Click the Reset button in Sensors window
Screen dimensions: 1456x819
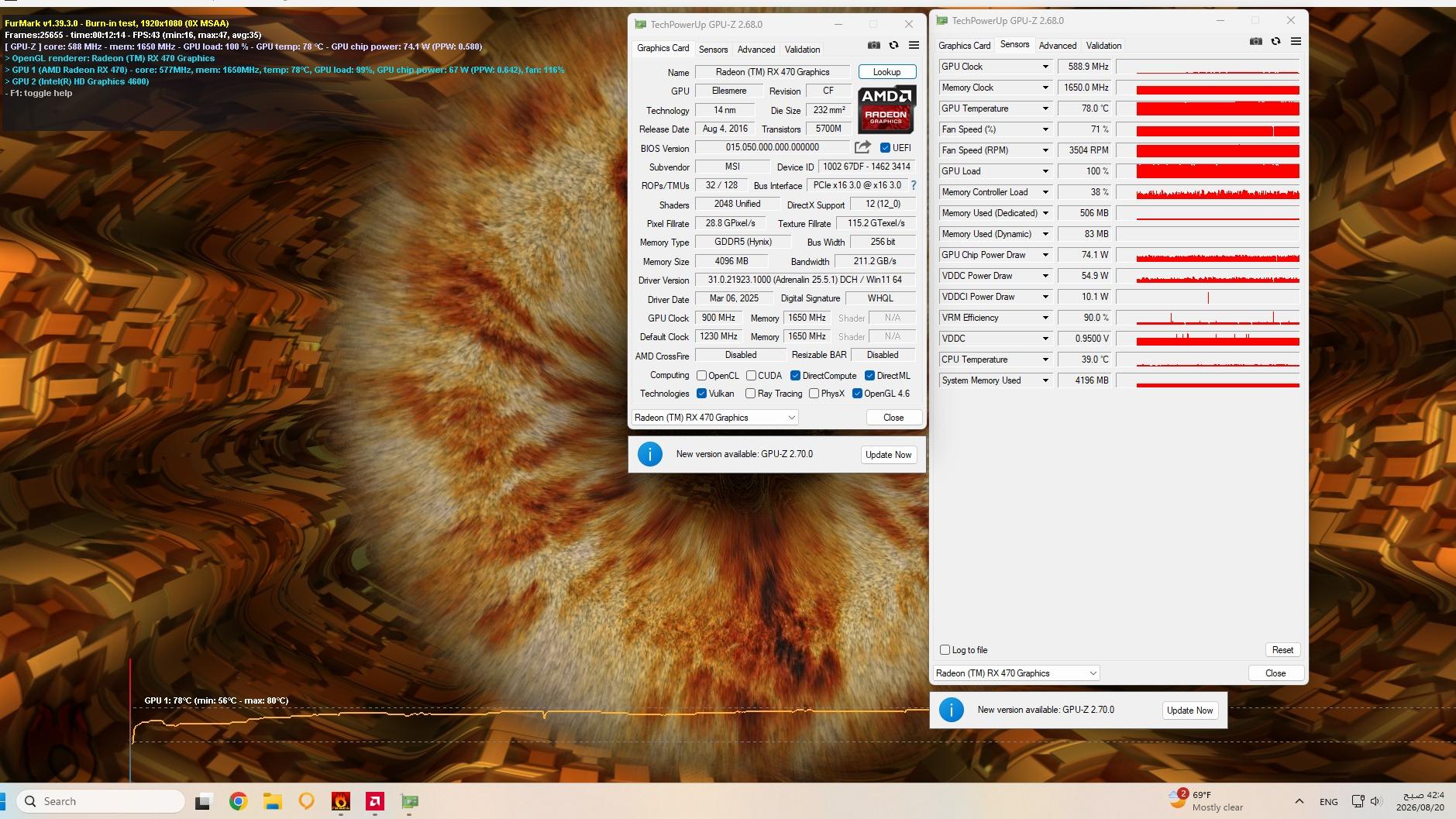pyautogui.click(x=1282, y=650)
